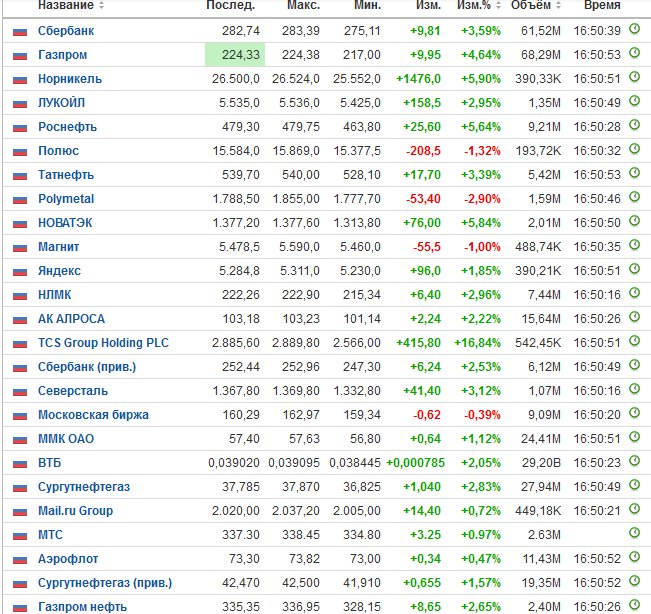This screenshot has height=614, width=651.
Task: Click Магнит time value 16:50:35
Action: 597,247
